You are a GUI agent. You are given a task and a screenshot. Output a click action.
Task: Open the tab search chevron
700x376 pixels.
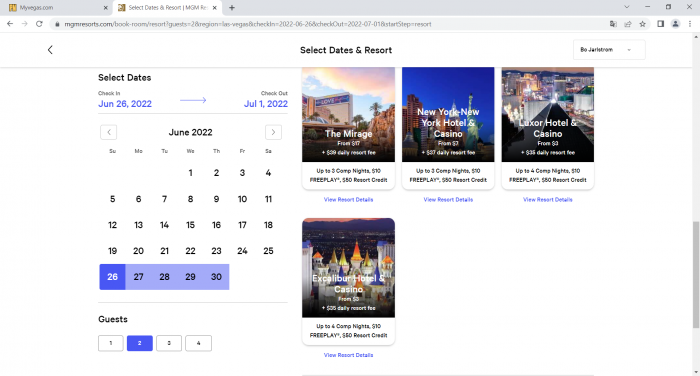(x=627, y=7)
